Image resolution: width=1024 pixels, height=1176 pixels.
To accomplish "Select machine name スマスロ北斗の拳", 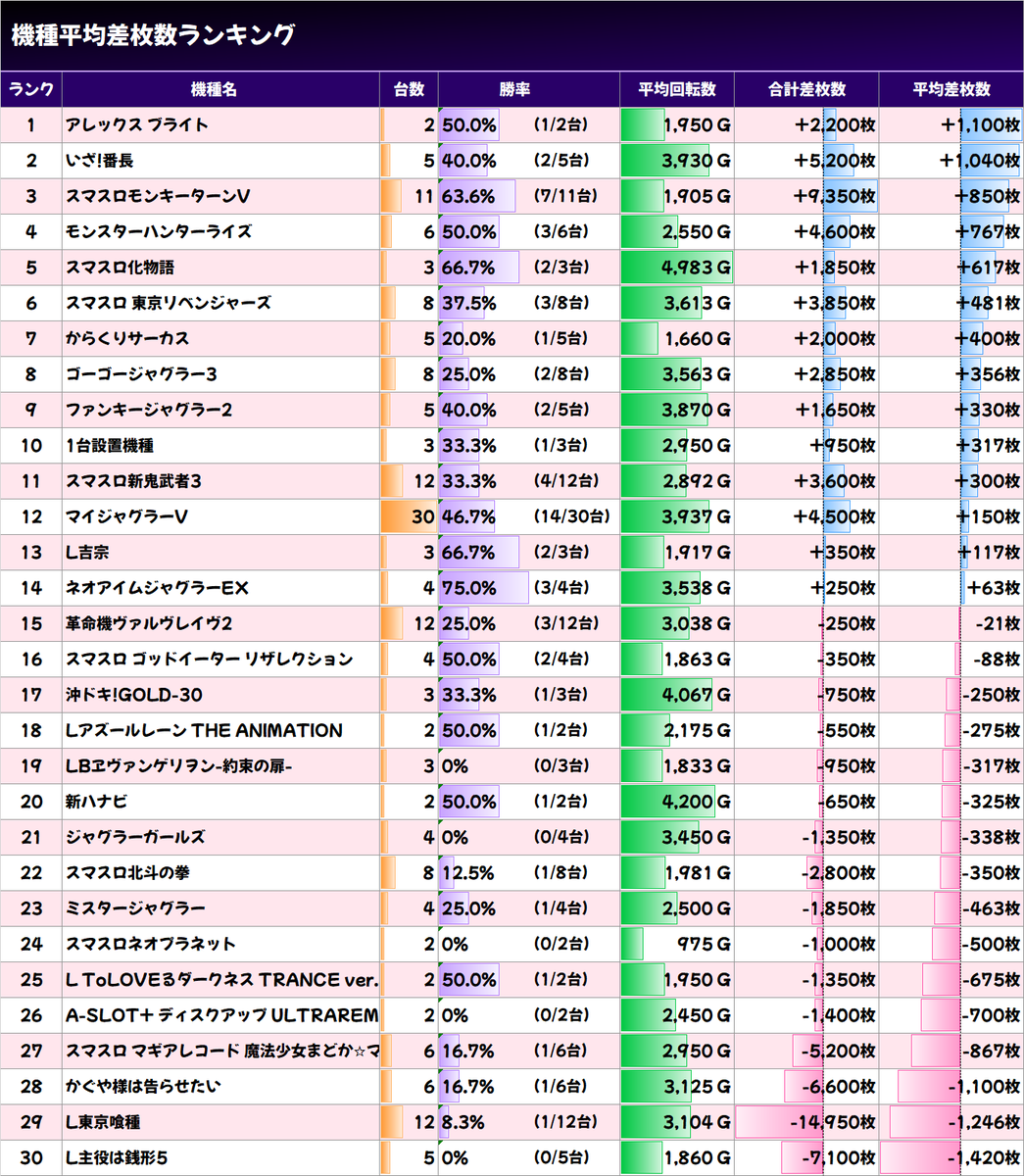I will coord(127,873).
